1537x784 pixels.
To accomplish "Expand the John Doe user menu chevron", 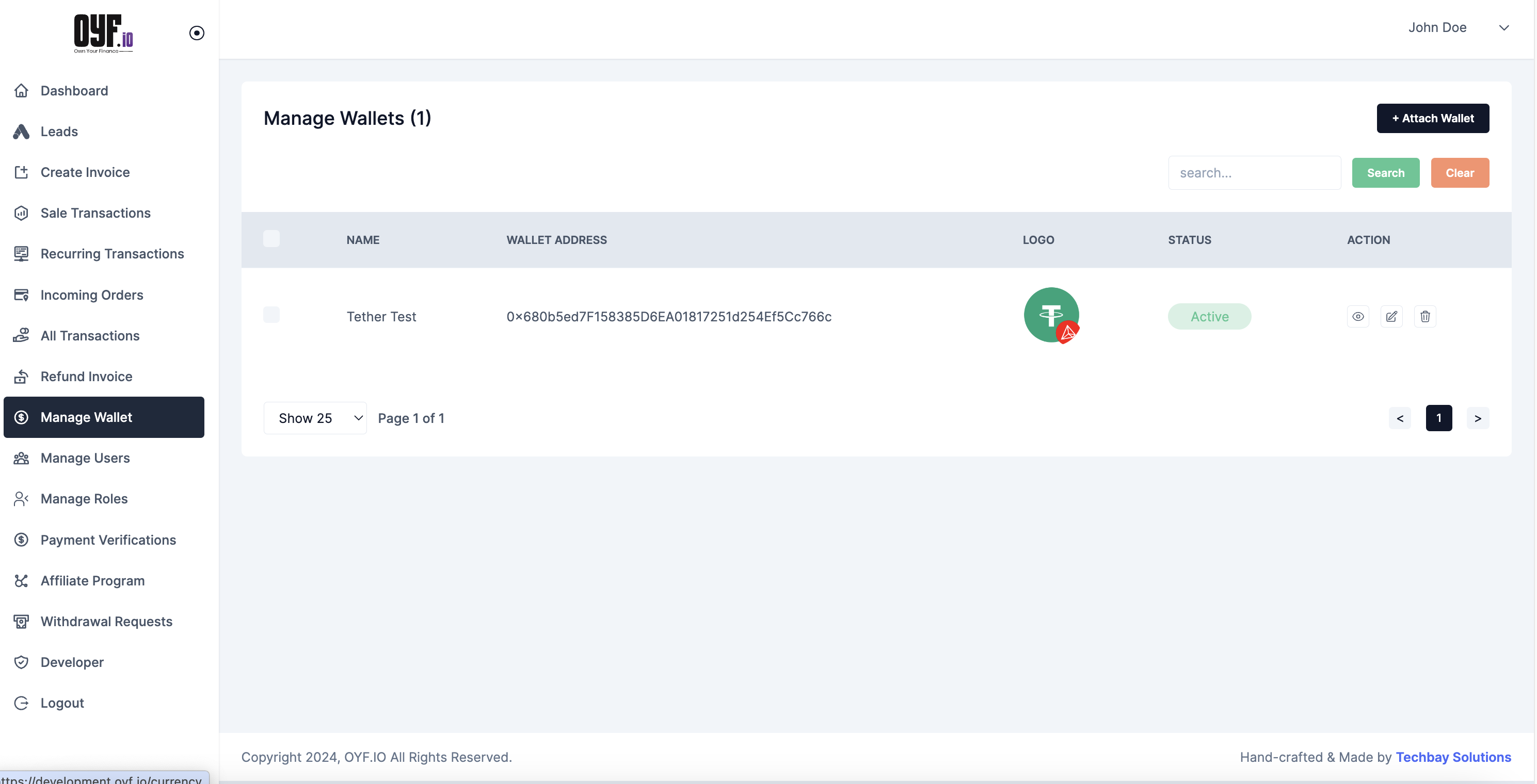I will tap(1503, 27).
